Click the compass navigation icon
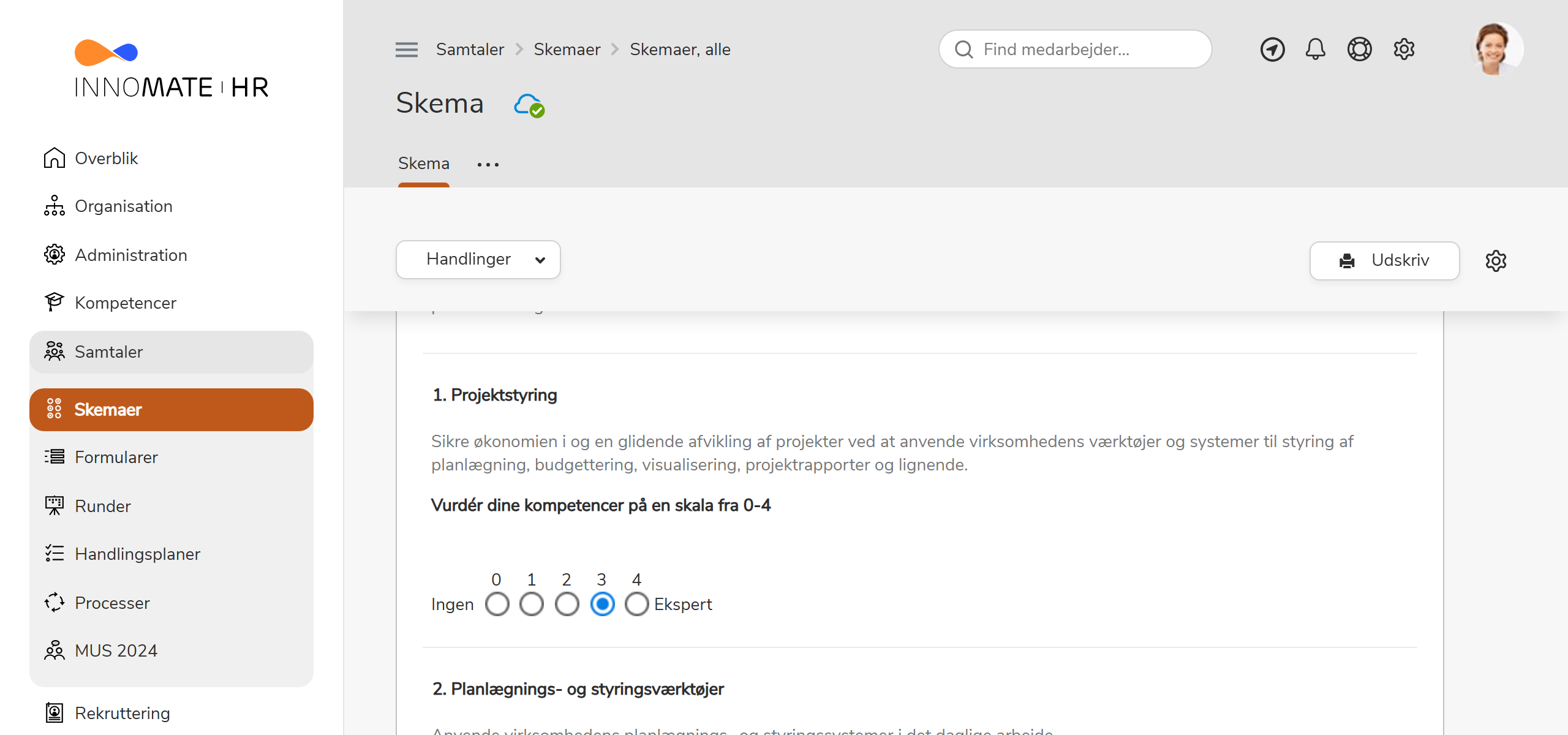Viewport: 1568px width, 735px height. [1273, 50]
